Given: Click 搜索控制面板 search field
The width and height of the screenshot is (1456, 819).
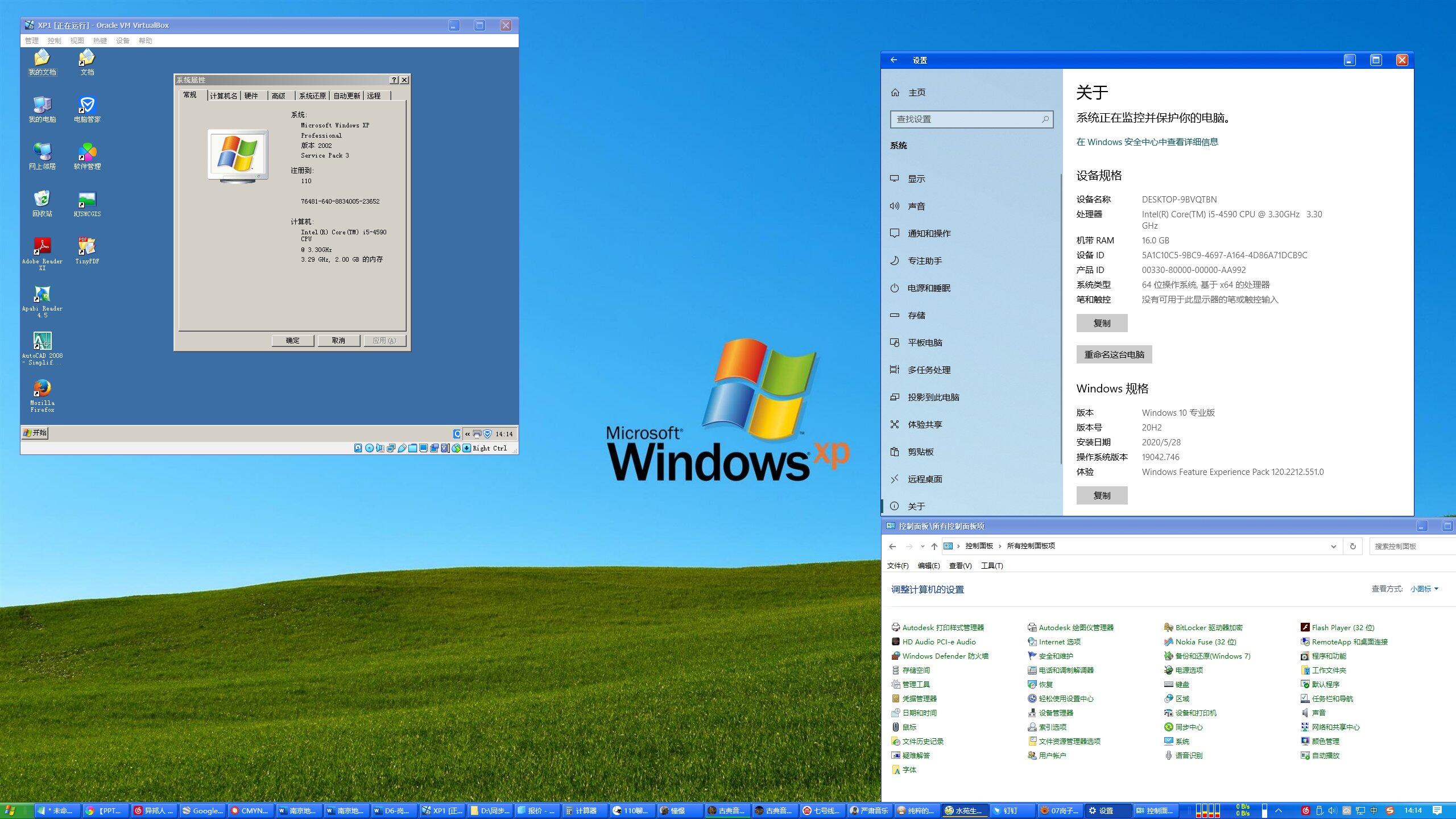Looking at the screenshot, I should pos(1413,546).
